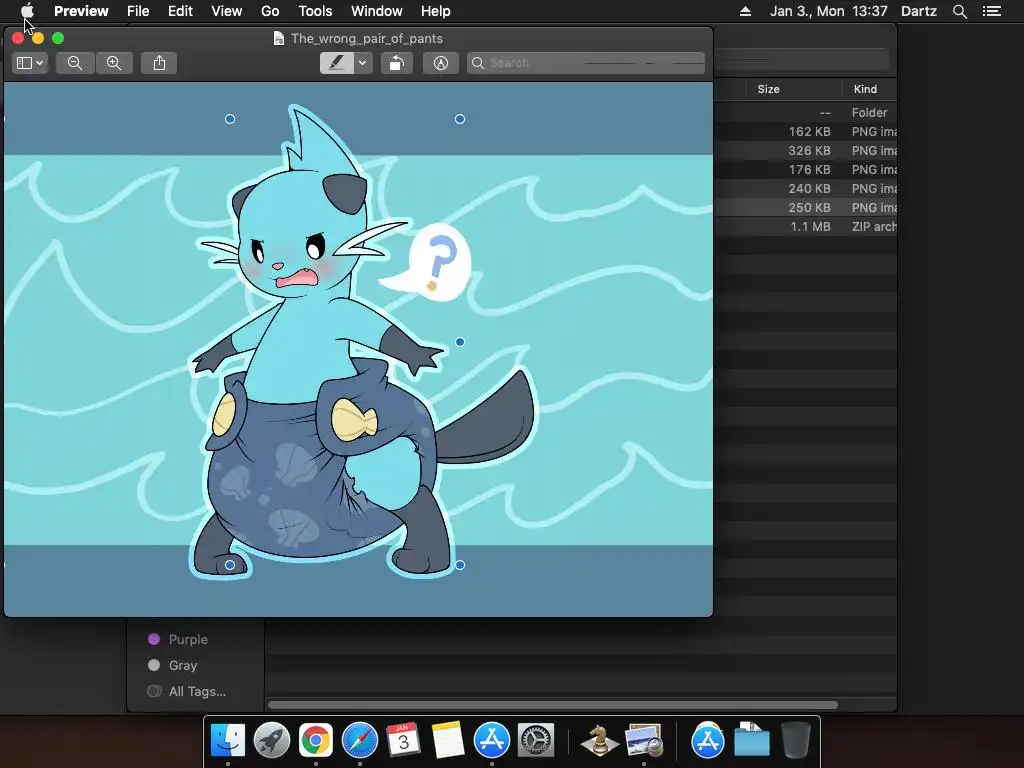1024x768 pixels.
Task: Click the Purple tag color dot
Action: [154, 639]
